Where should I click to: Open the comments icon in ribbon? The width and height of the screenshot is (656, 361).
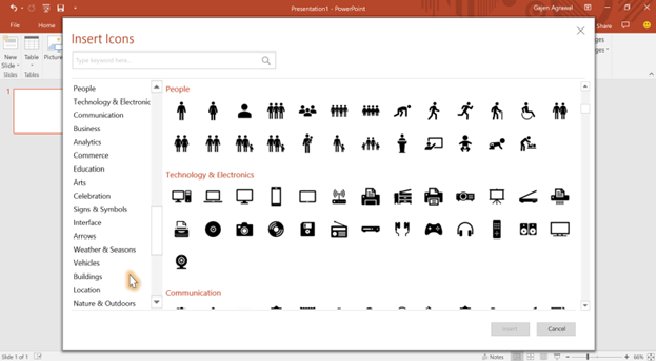click(x=625, y=25)
